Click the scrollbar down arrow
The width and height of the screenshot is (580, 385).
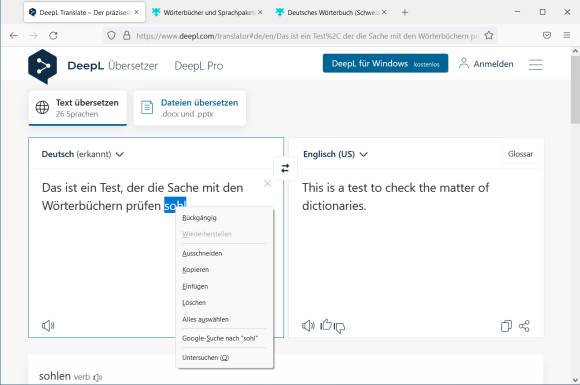coord(575,380)
